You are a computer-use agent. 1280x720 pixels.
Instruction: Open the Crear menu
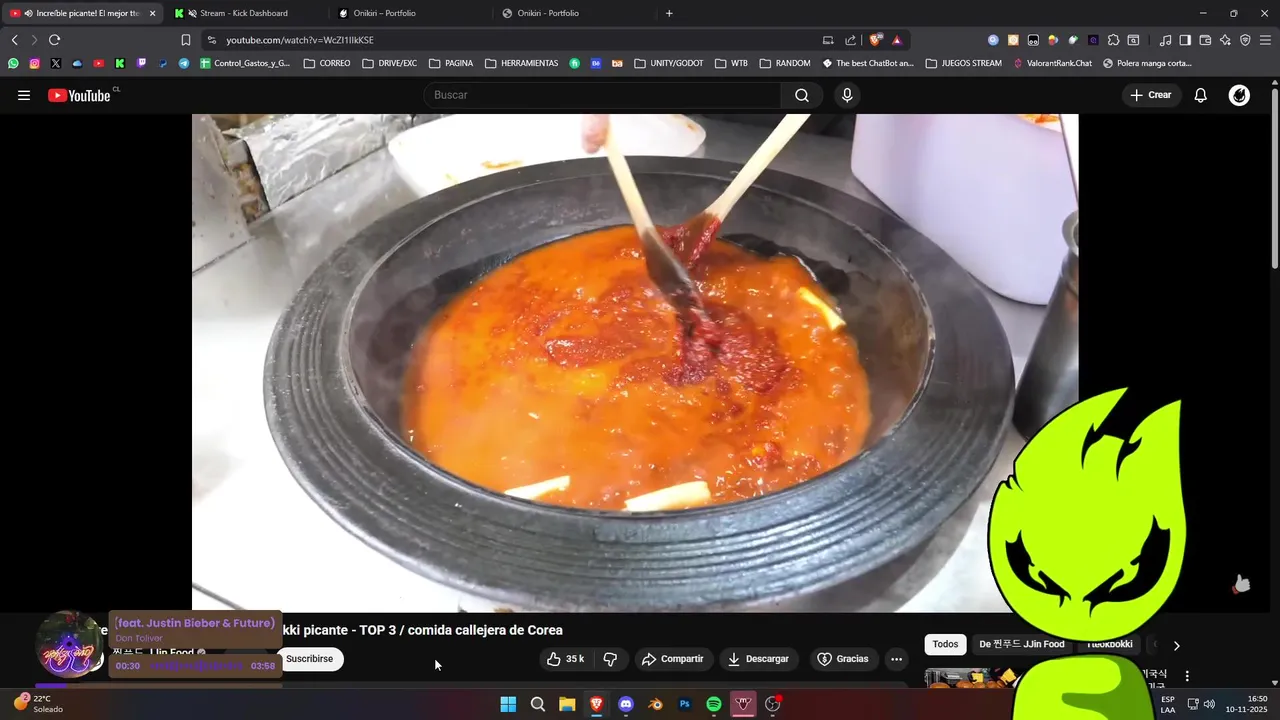click(x=1150, y=95)
